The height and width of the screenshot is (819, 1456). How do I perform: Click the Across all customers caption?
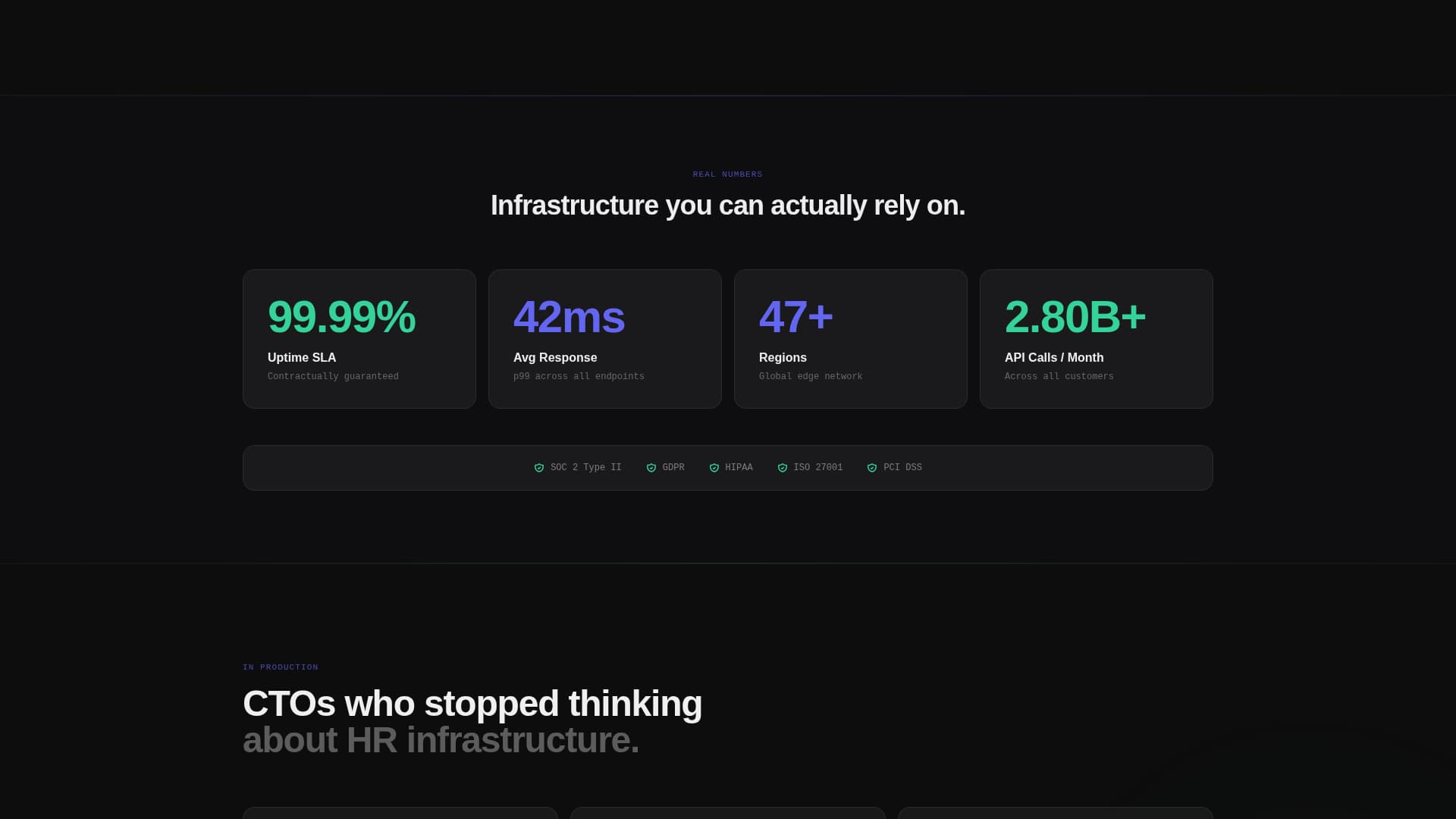[1059, 376]
